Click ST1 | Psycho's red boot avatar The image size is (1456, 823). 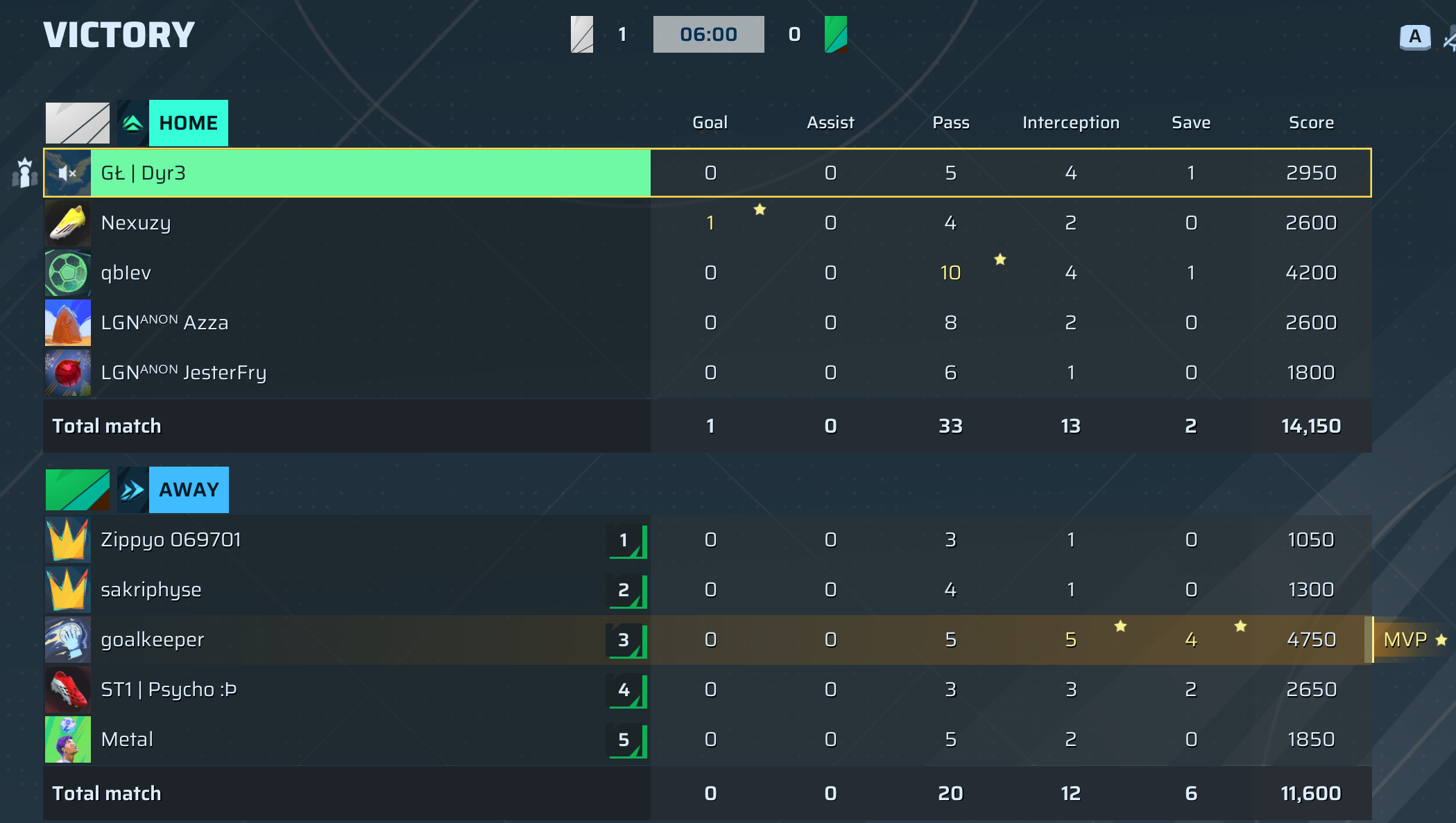tap(68, 689)
